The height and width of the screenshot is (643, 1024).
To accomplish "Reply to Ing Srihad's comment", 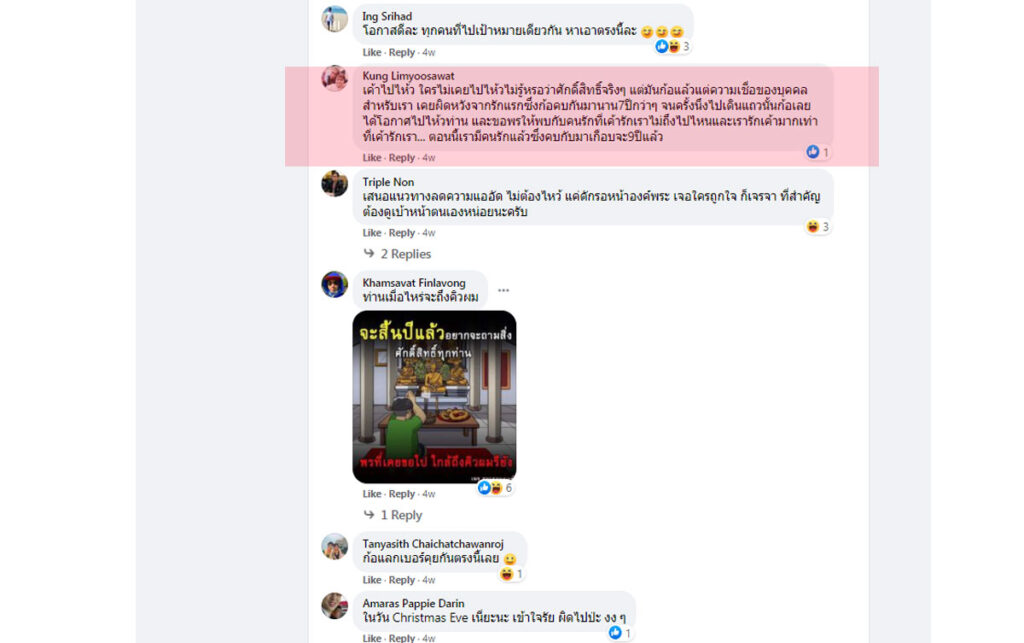I will pos(402,52).
